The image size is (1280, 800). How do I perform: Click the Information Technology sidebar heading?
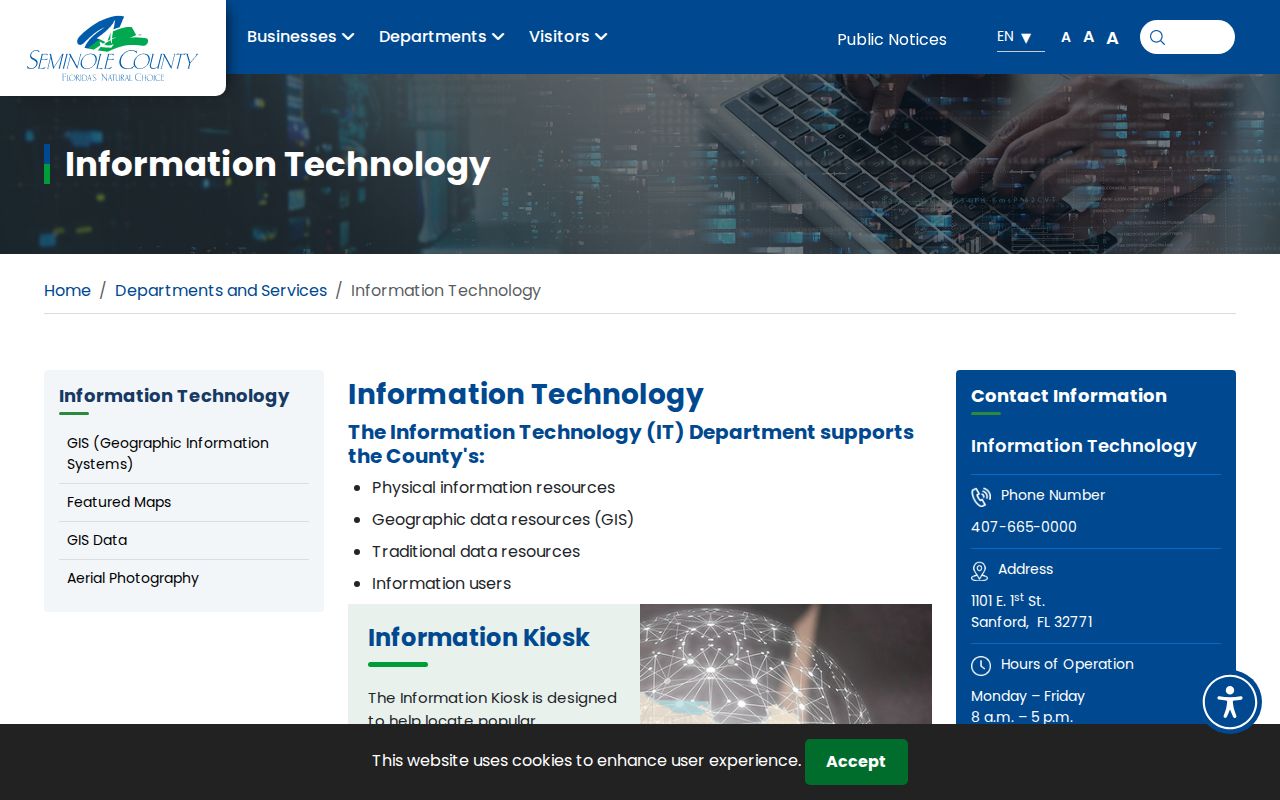pyautogui.click(x=174, y=395)
